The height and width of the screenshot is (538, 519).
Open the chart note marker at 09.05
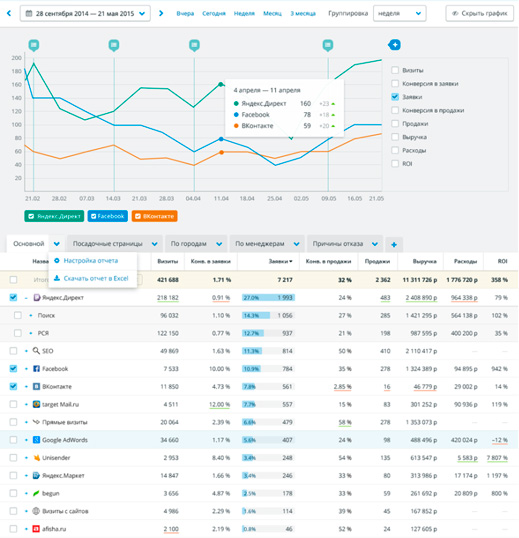coord(328,45)
